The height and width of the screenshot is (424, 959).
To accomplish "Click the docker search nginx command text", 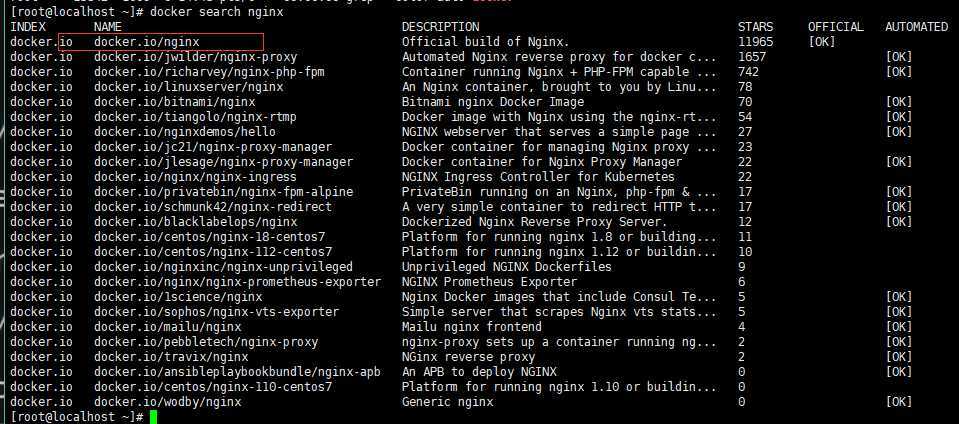I will coord(217,12).
